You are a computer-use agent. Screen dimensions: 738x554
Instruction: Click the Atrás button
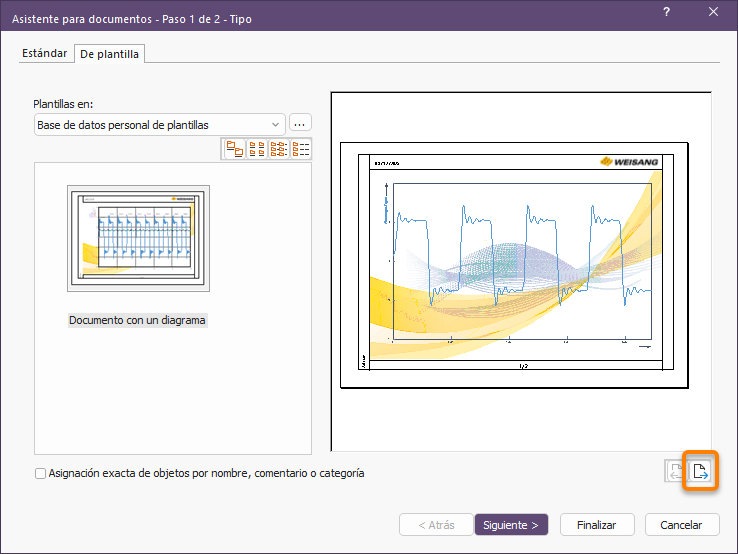(x=436, y=525)
